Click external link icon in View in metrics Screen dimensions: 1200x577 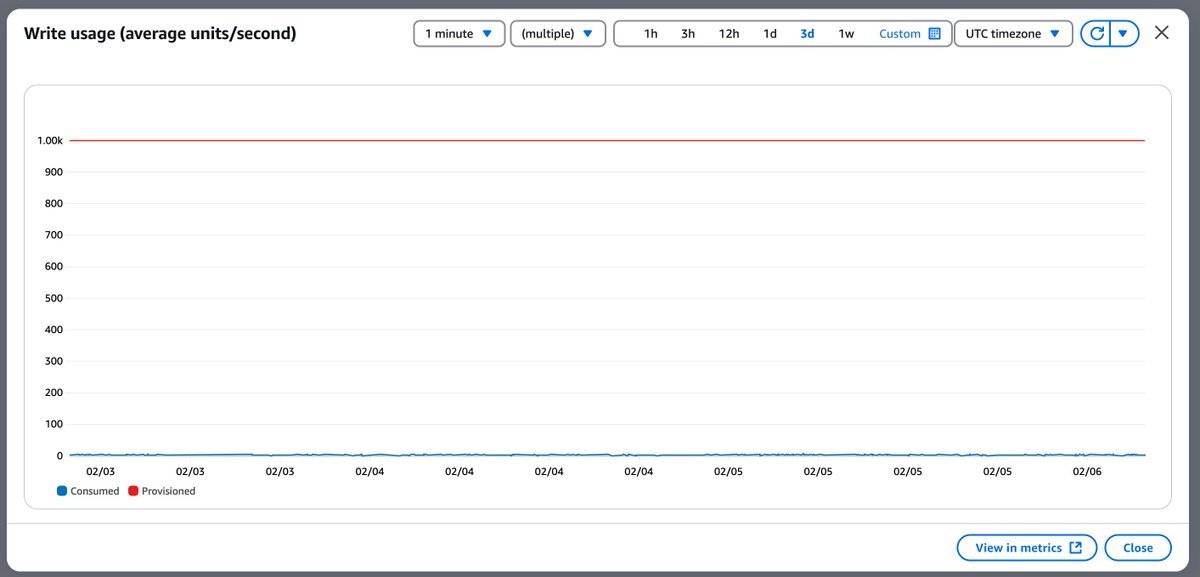[1076, 548]
